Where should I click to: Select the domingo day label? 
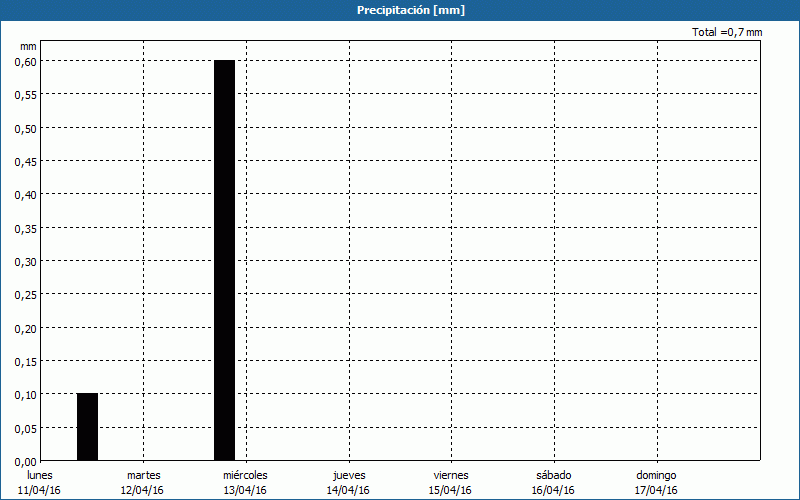point(657,475)
